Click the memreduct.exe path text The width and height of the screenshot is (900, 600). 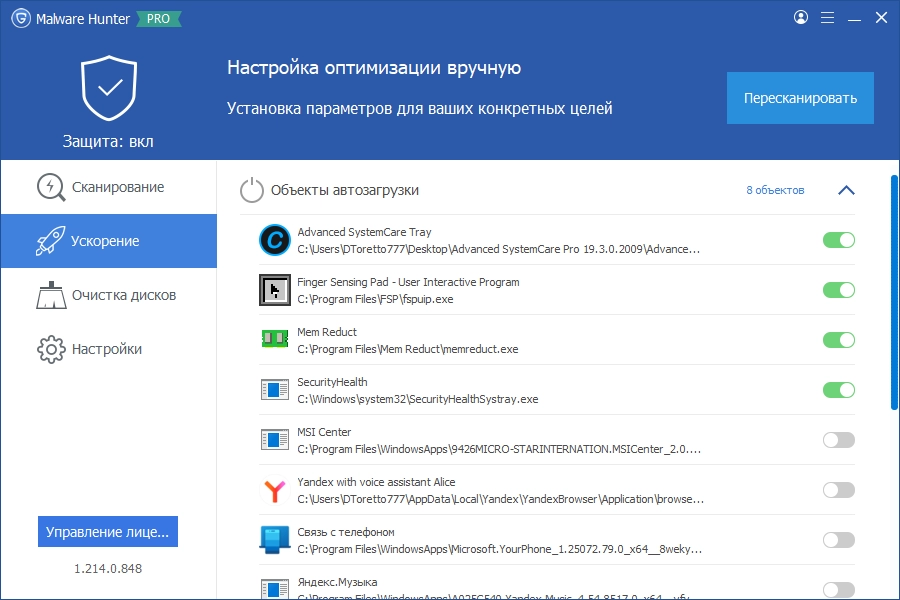(408, 349)
